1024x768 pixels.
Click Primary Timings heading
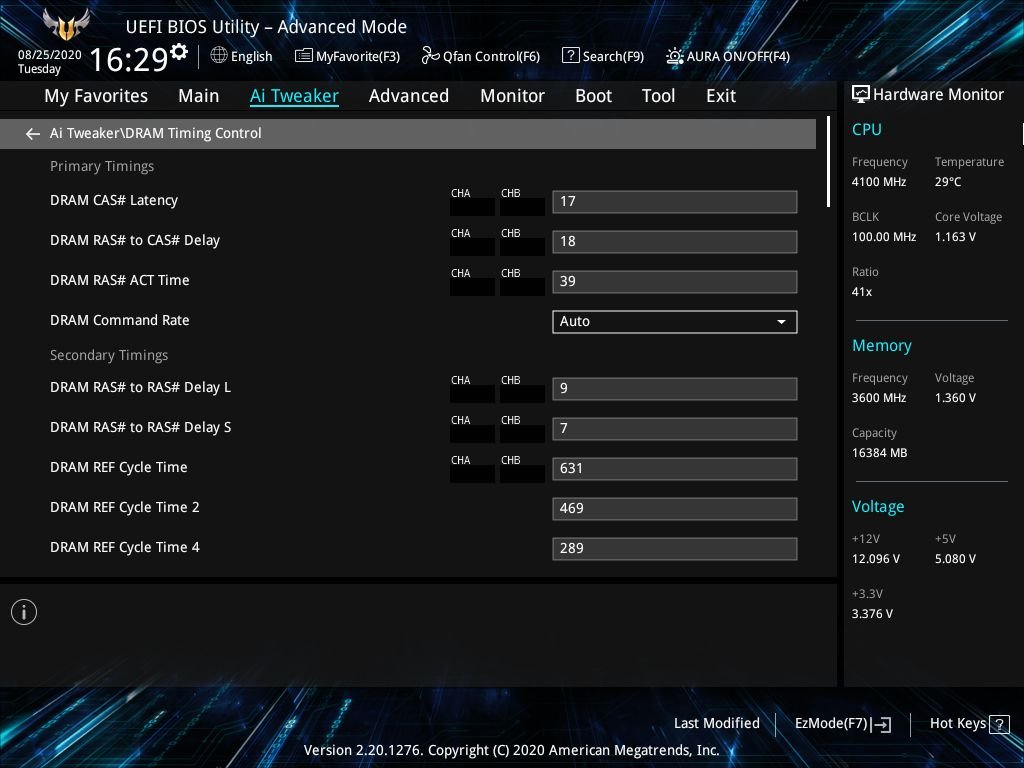point(102,167)
